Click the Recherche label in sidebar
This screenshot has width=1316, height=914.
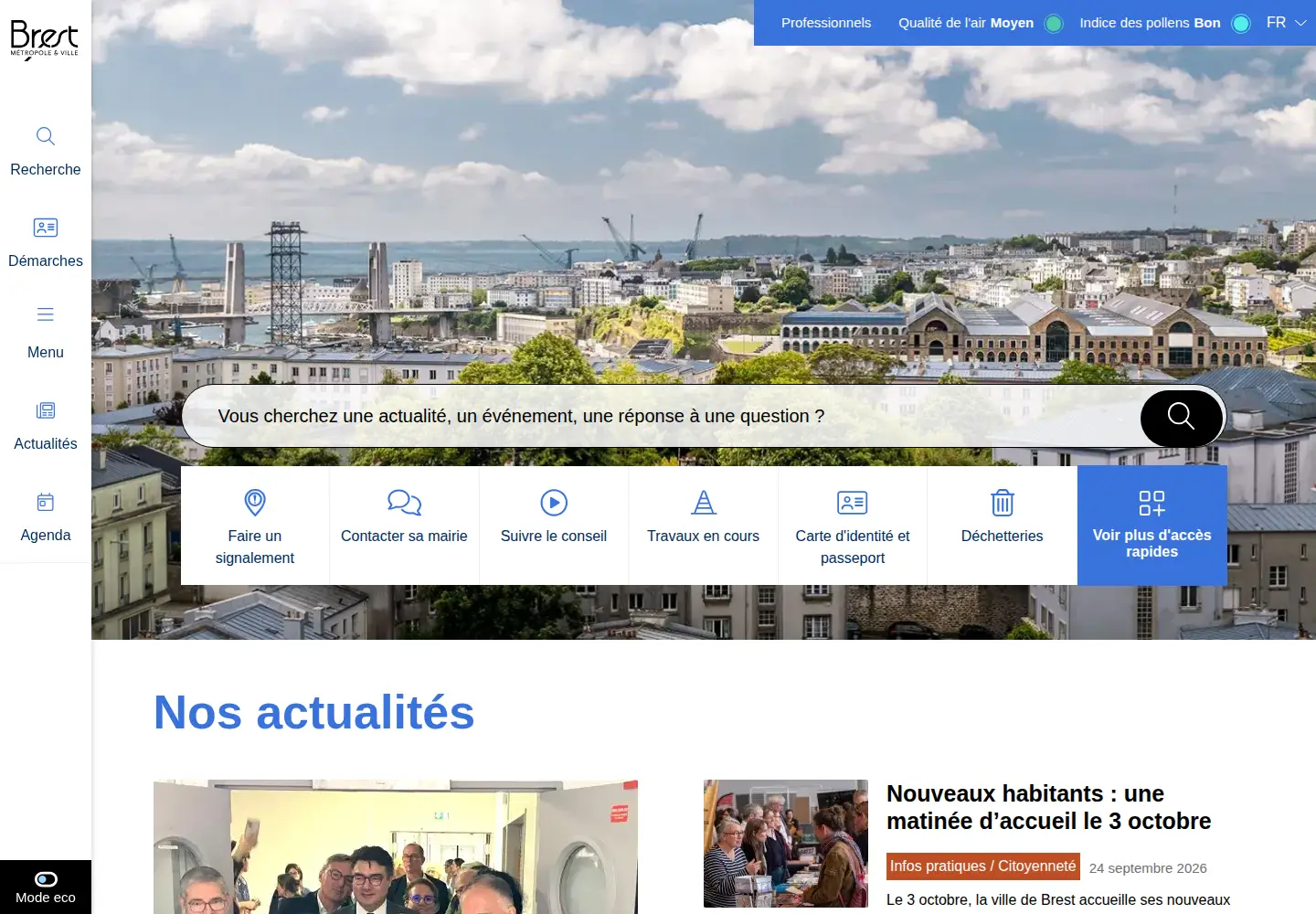tap(46, 169)
